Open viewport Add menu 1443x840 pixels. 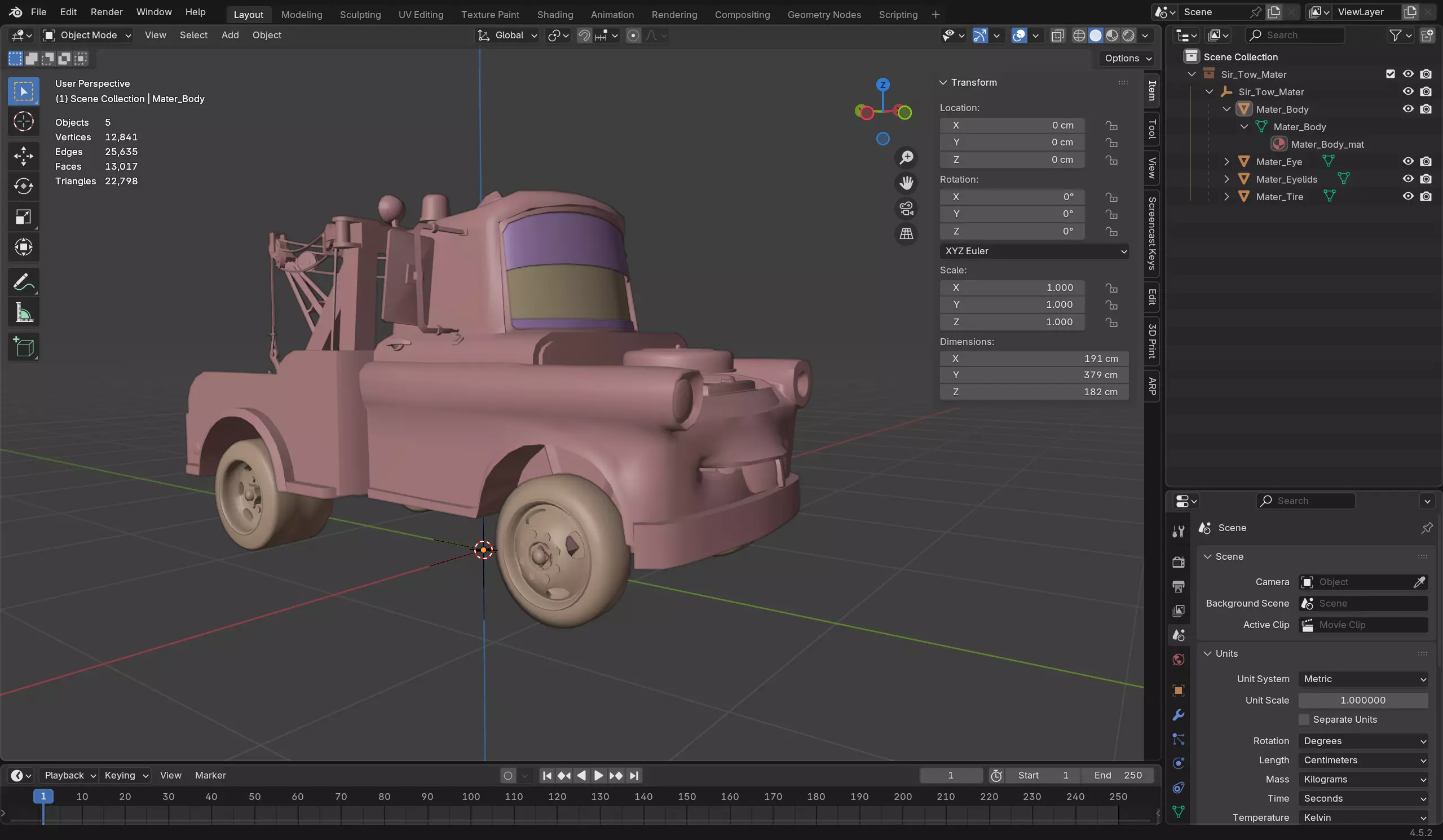pyautogui.click(x=230, y=36)
